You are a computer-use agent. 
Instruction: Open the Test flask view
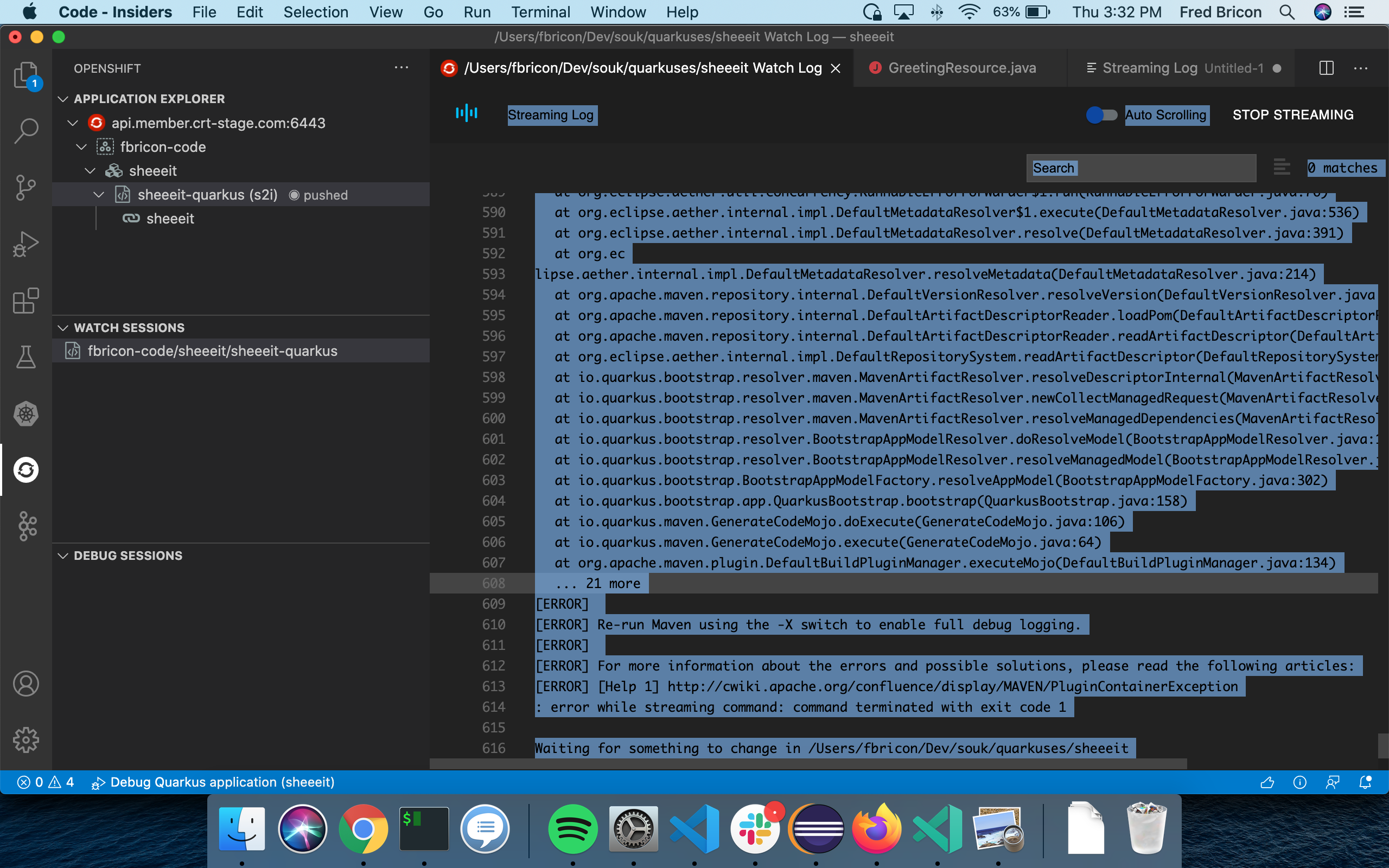coord(26,357)
